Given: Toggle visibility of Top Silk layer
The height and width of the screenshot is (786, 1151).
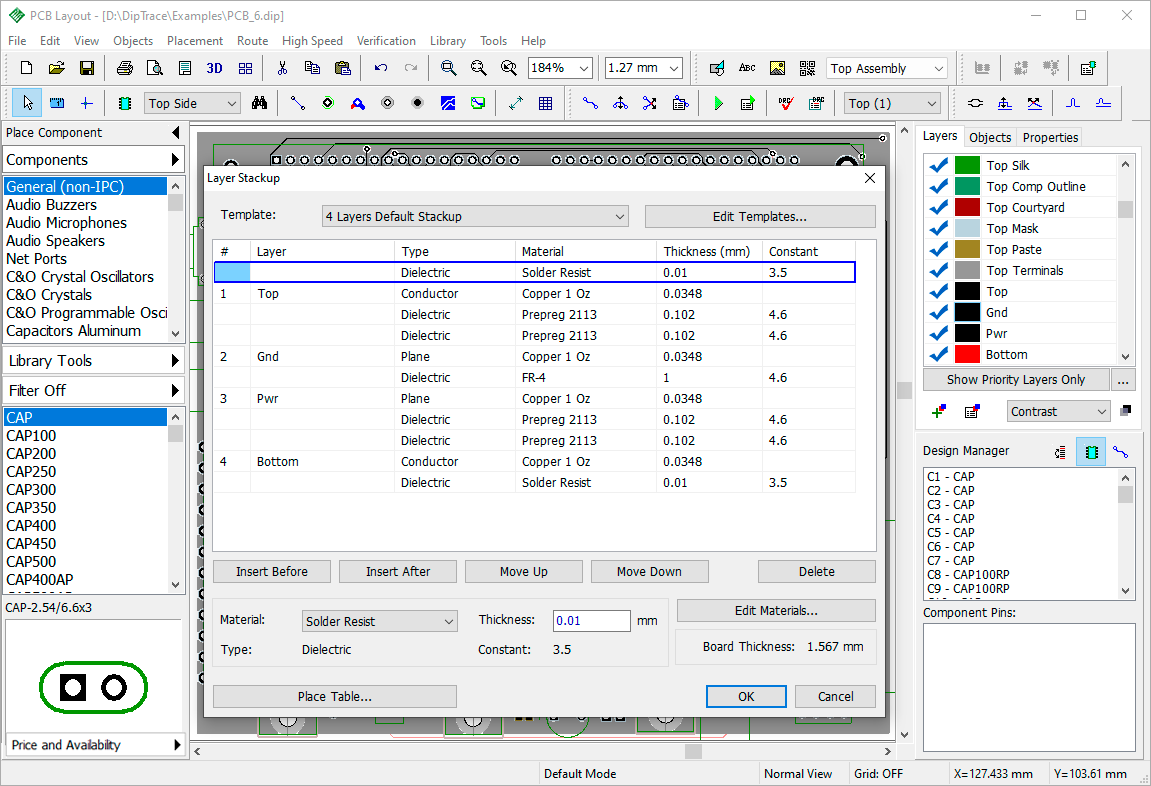Looking at the screenshot, I should point(938,165).
